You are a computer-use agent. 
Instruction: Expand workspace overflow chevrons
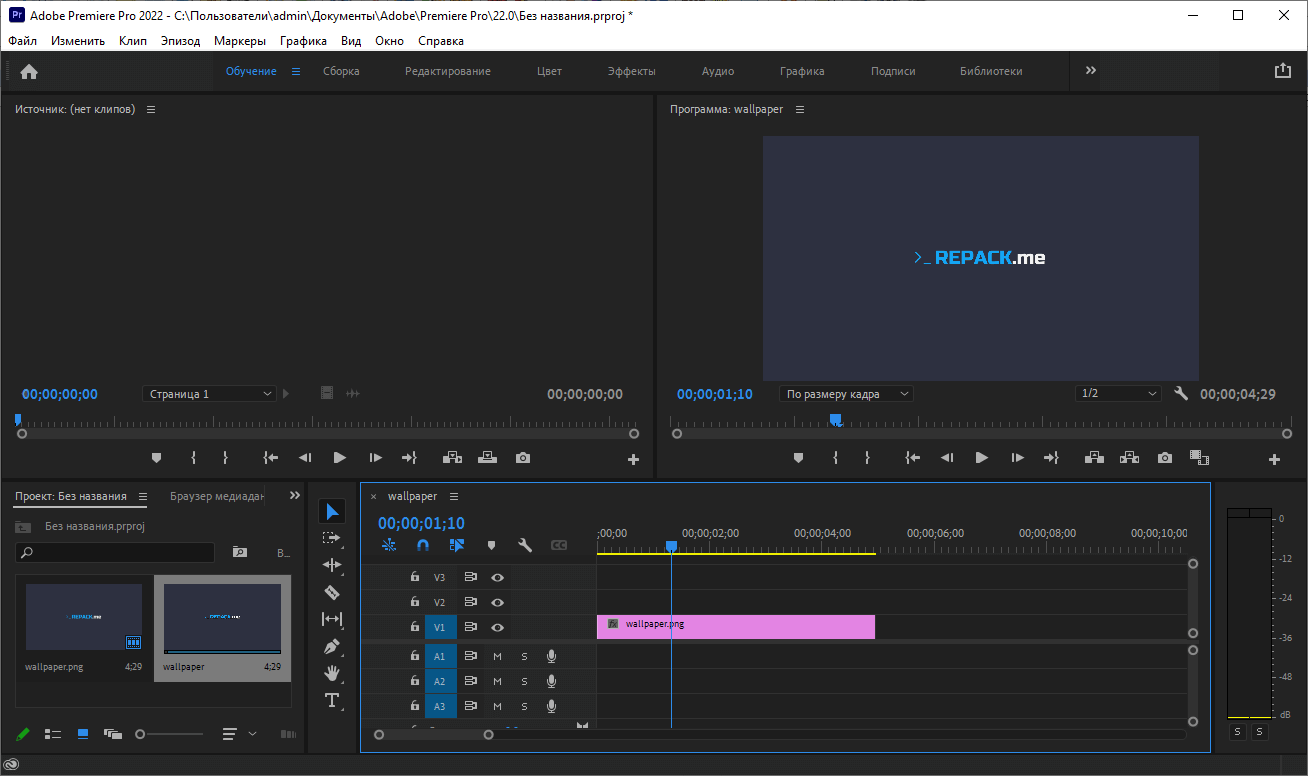coord(1091,70)
